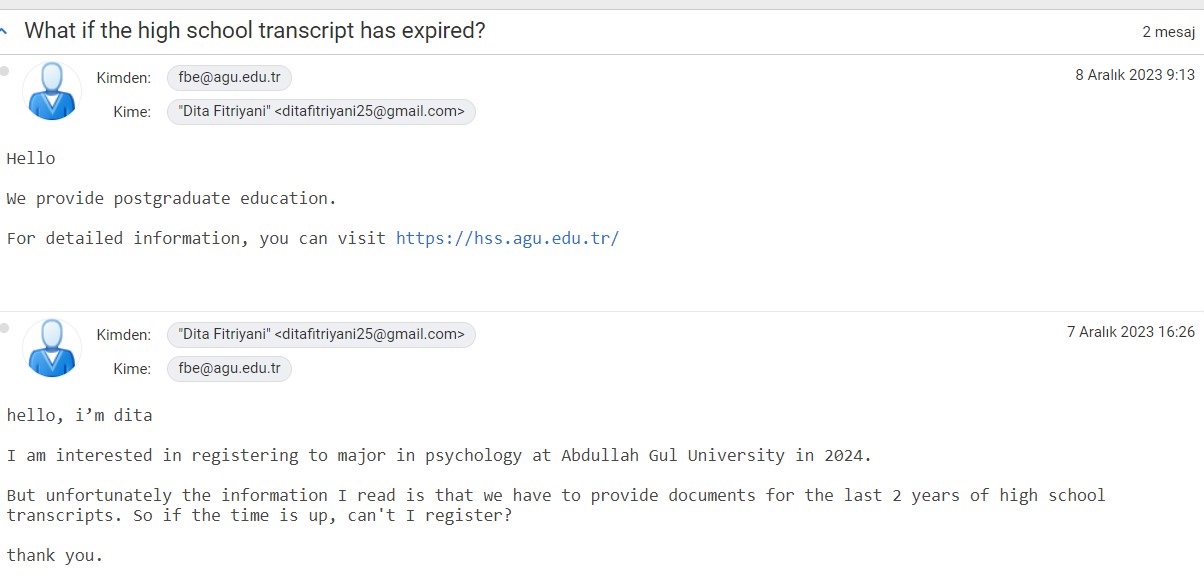Click the greeting text "hello, i'm dita"
1204x587 pixels.
79,415
